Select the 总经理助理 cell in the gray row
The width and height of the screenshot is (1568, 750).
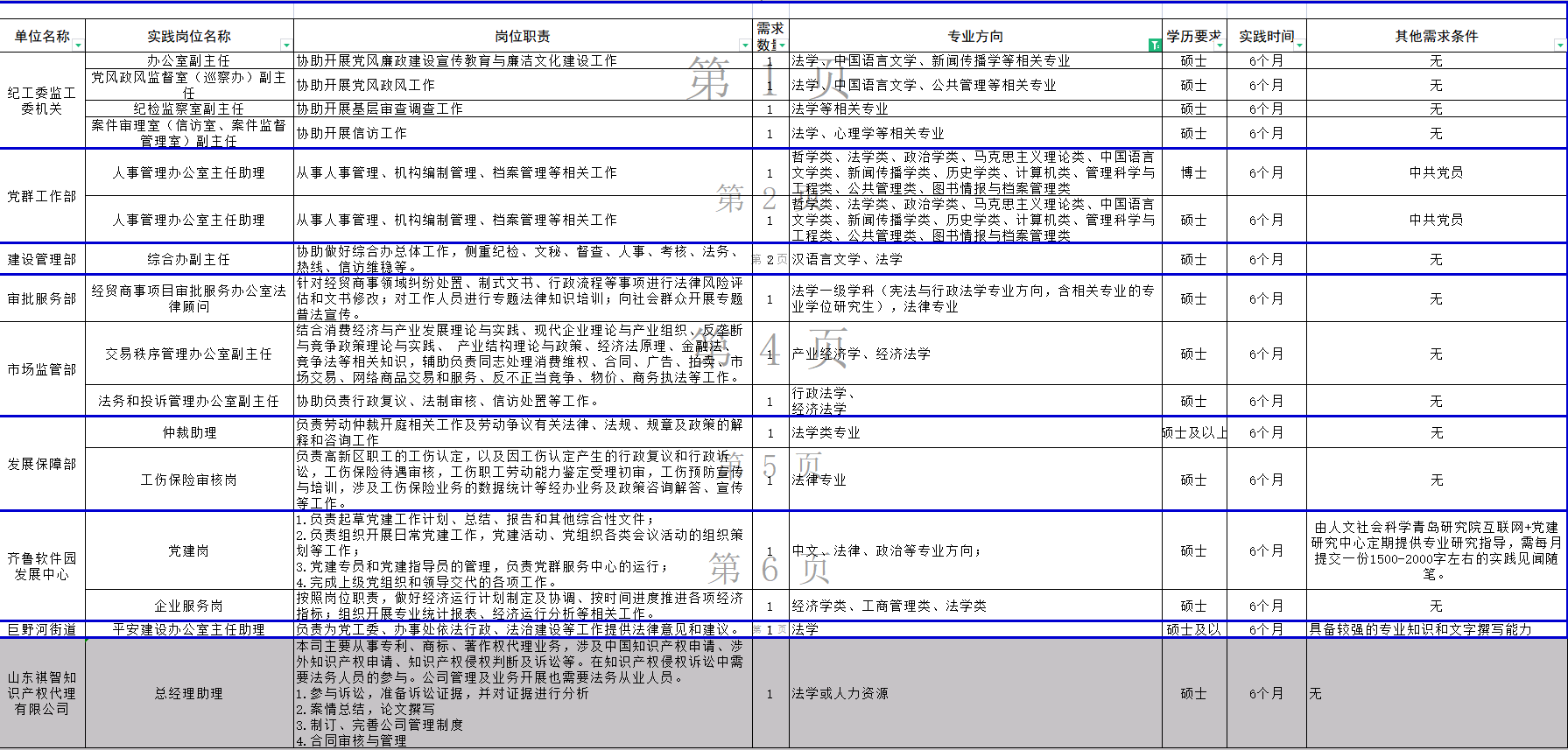tap(189, 693)
